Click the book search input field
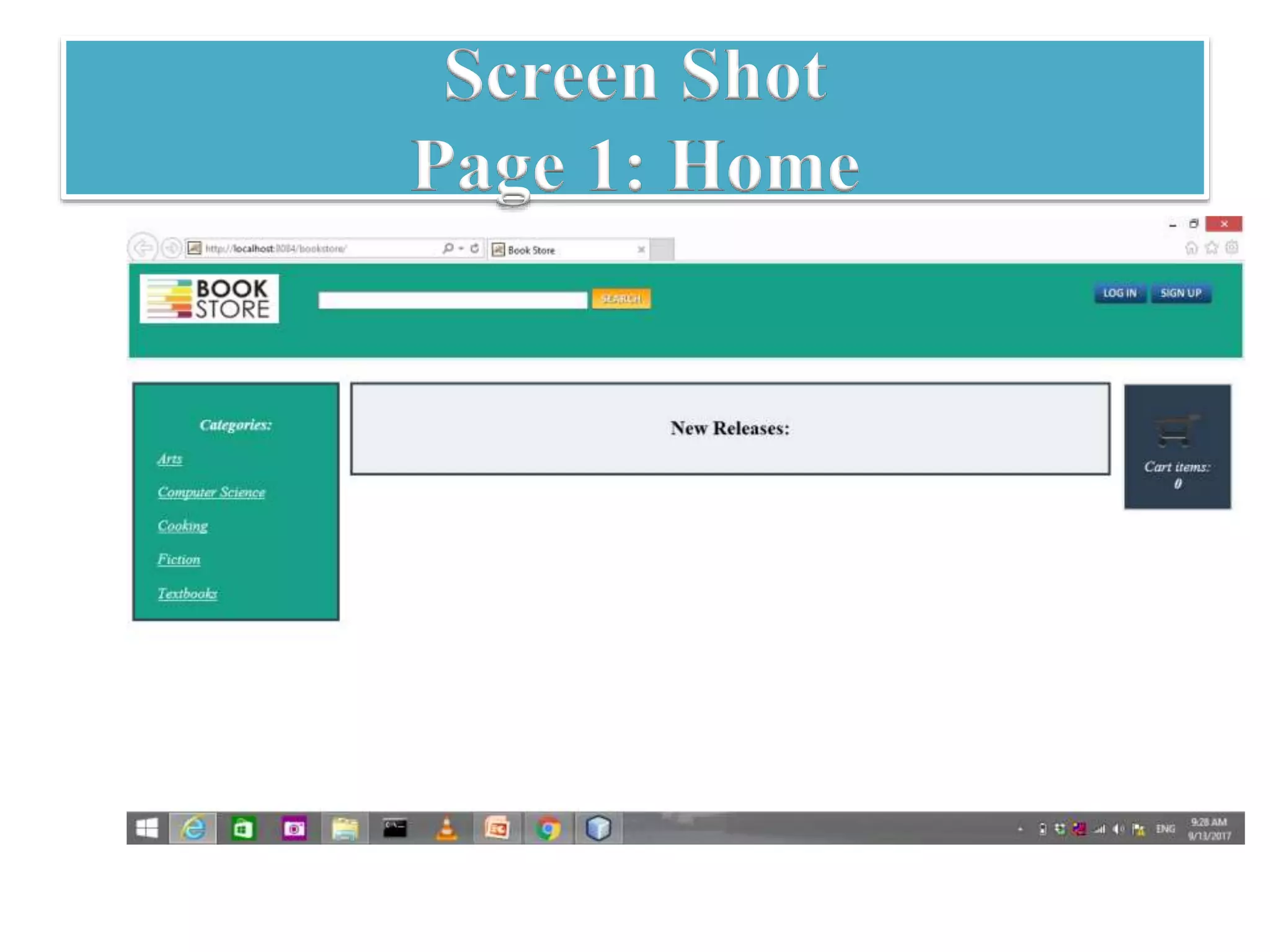This screenshot has width=1270, height=952. [453, 301]
